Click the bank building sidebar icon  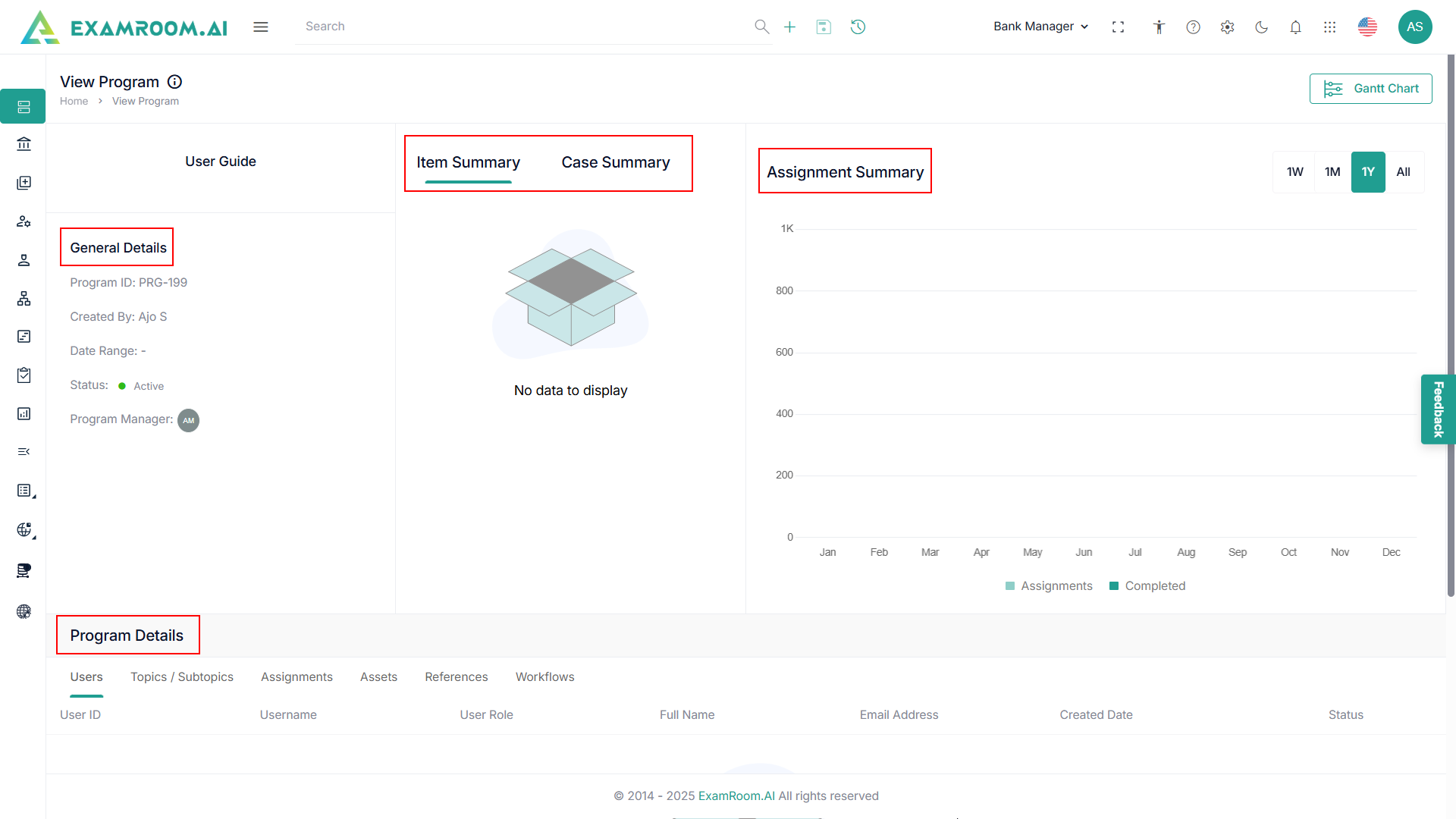(24, 144)
